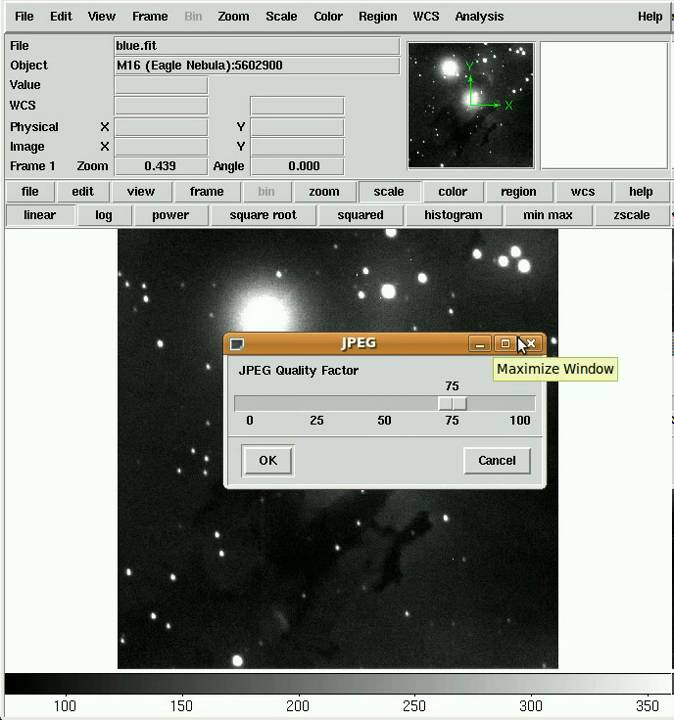Click the Angle value field 0.000
The height and width of the screenshot is (720, 674).
(298, 166)
